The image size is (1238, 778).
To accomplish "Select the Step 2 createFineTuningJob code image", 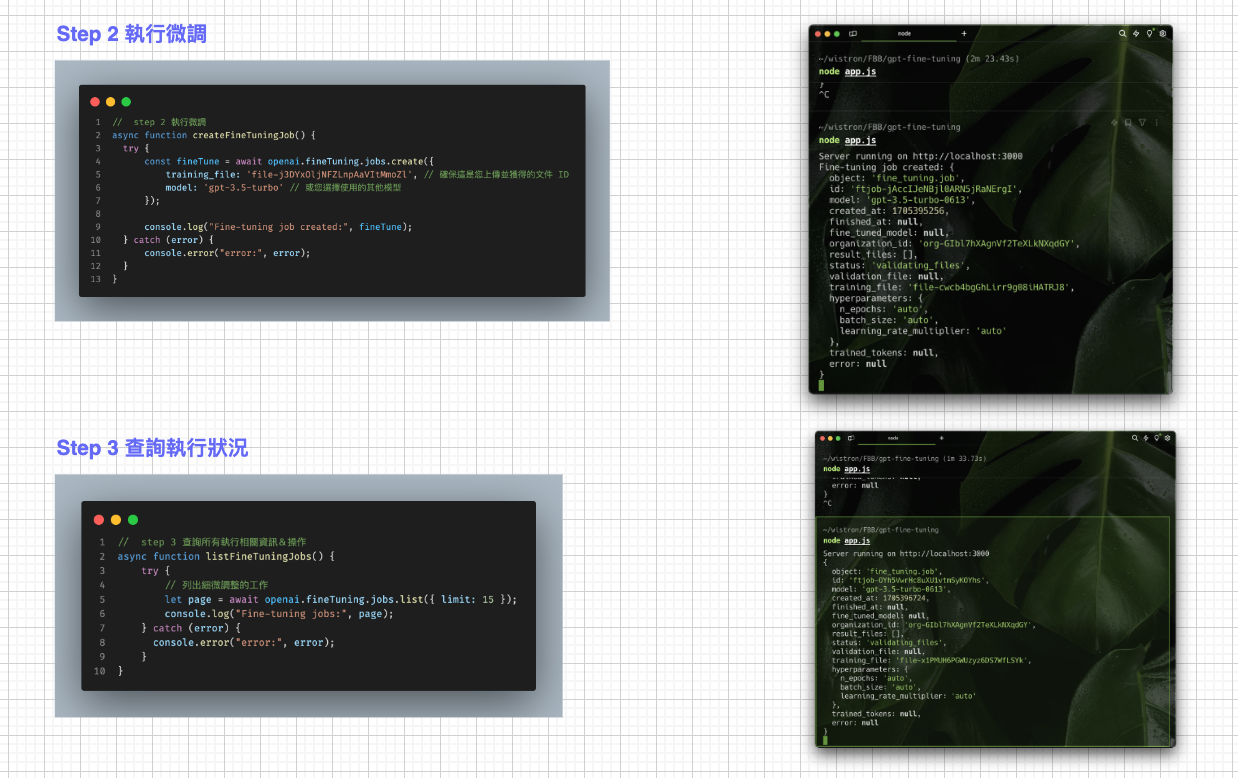I will [x=332, y=191].
